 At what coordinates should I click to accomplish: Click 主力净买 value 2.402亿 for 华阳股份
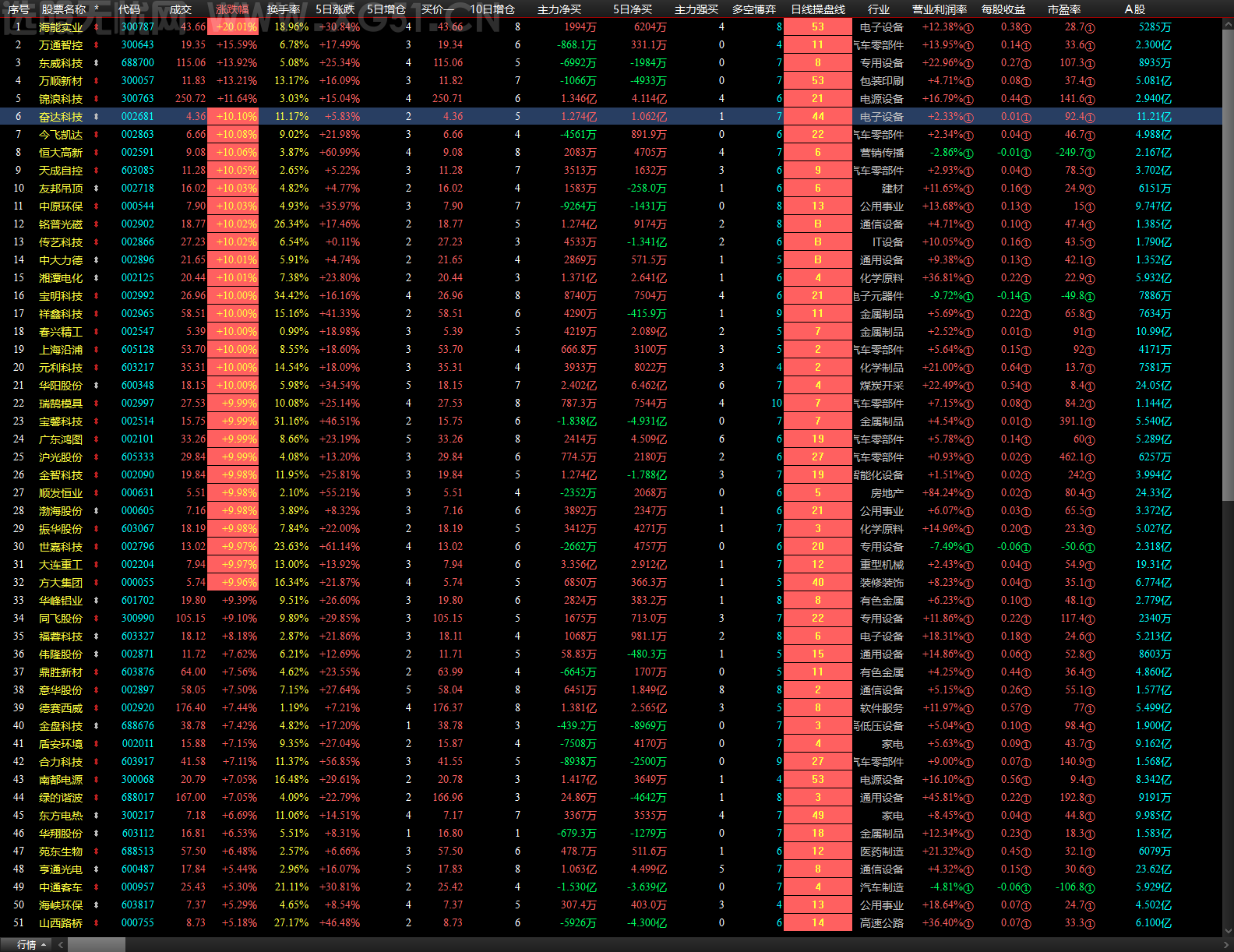pos(579,386)
